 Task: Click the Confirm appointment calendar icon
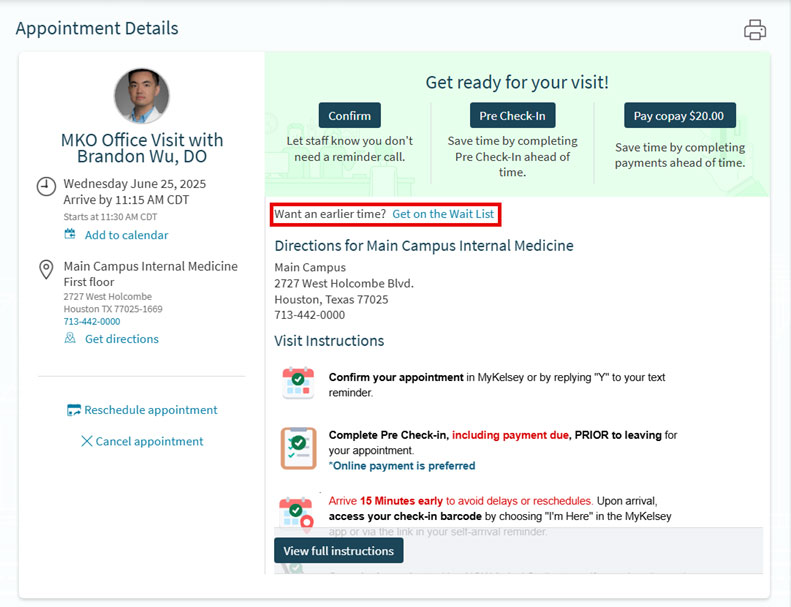pos(298,384)
